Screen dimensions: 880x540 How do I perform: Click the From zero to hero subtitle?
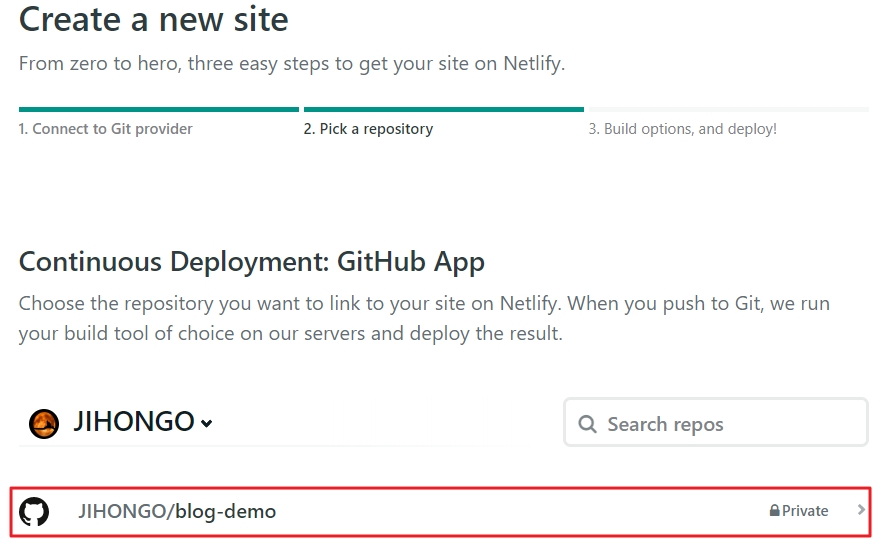(x=292, y=63)
